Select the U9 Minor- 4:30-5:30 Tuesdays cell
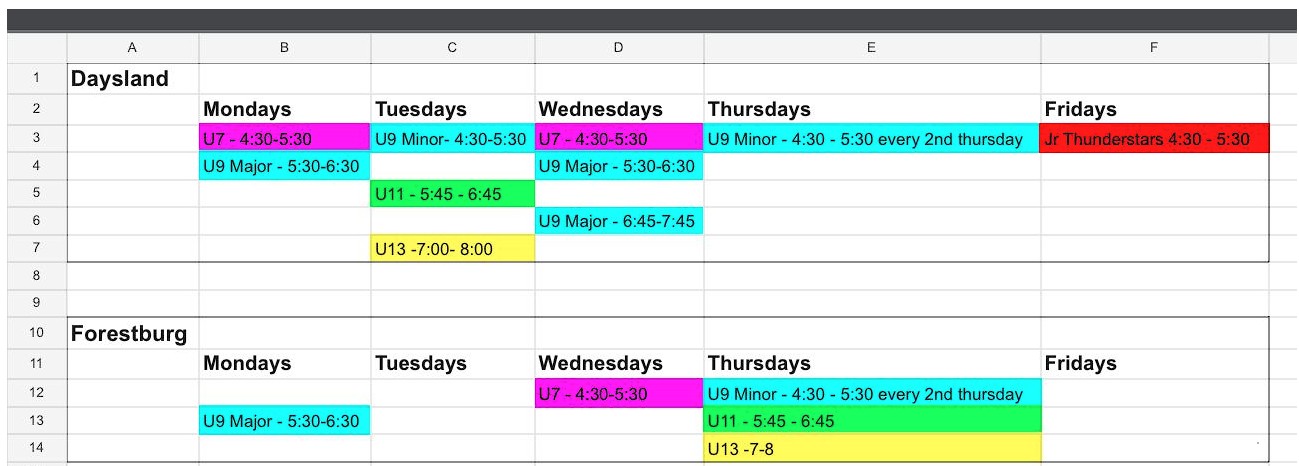Screen dimensions: 1299x466 point(452,139)
